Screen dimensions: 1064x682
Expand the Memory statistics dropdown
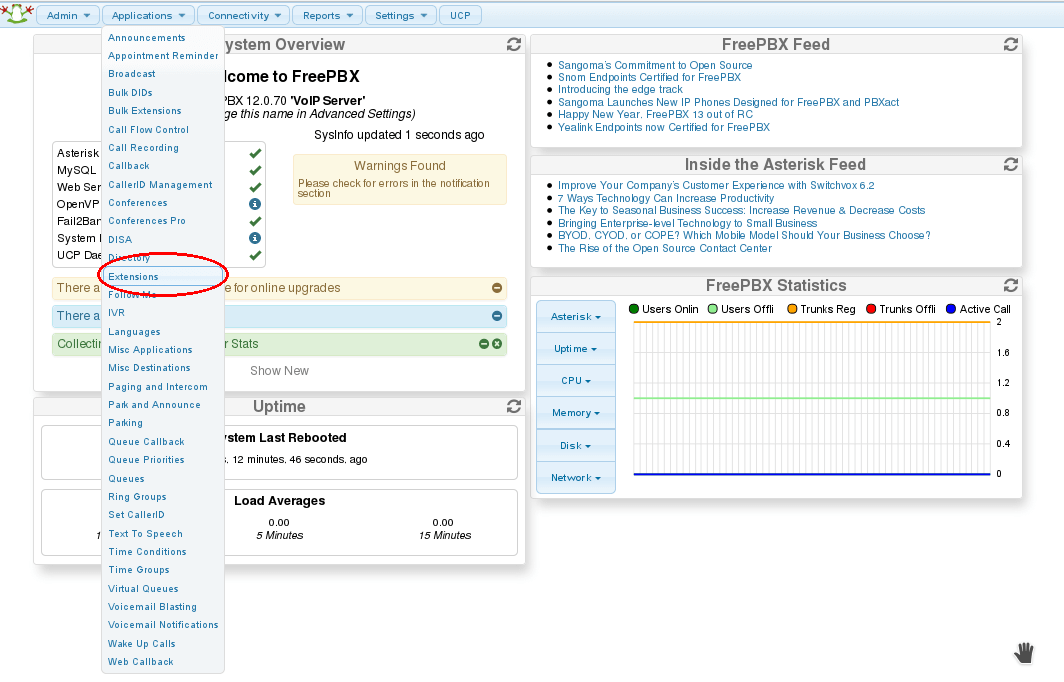[575, 413]
